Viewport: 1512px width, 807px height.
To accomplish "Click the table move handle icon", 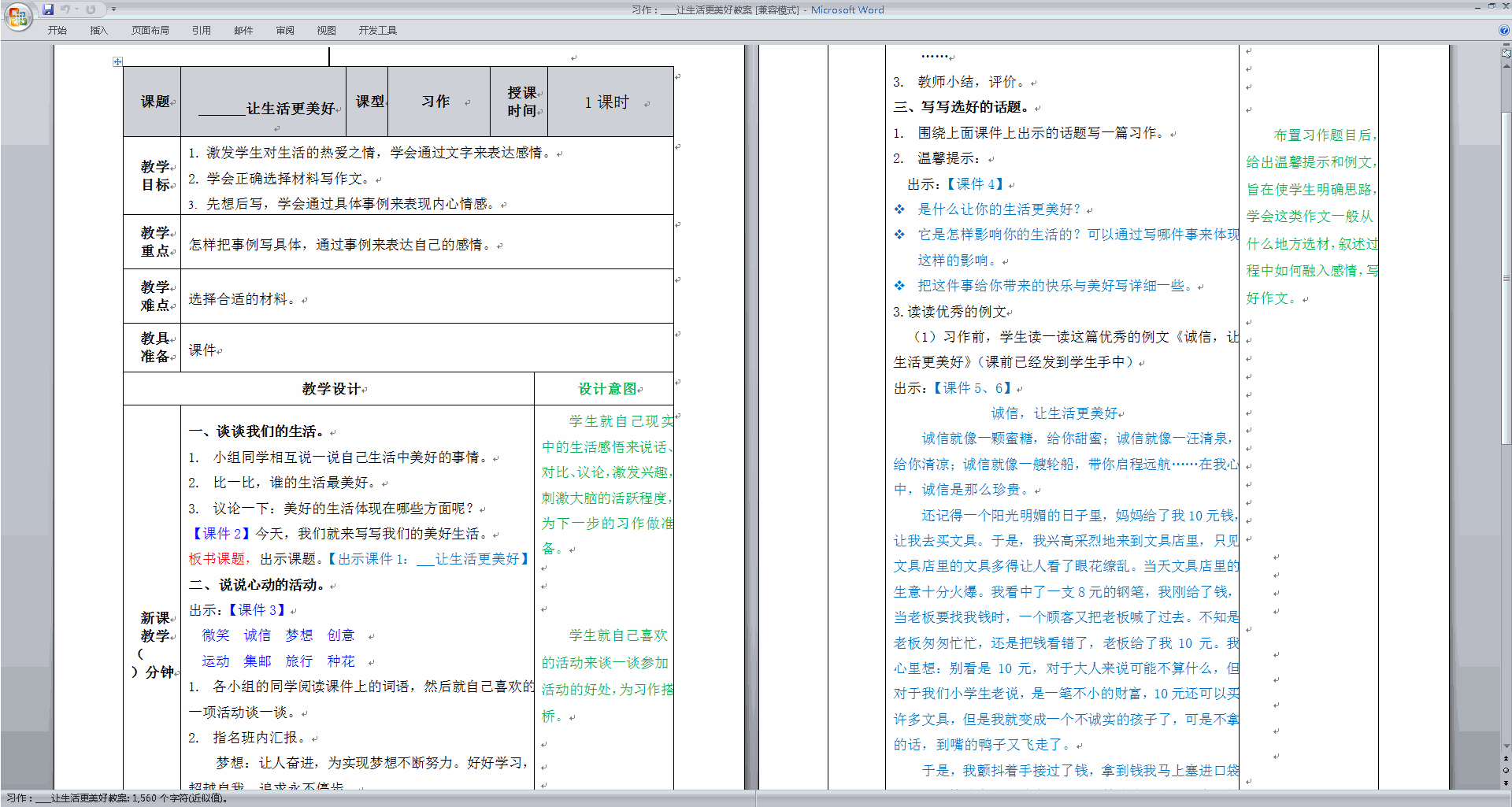I will tap(117, 61).
